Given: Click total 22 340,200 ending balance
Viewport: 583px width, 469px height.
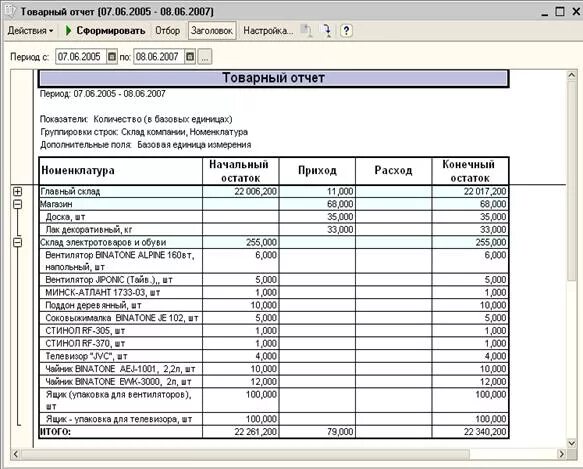Looking at the screenshot, I should coord(470,432).
